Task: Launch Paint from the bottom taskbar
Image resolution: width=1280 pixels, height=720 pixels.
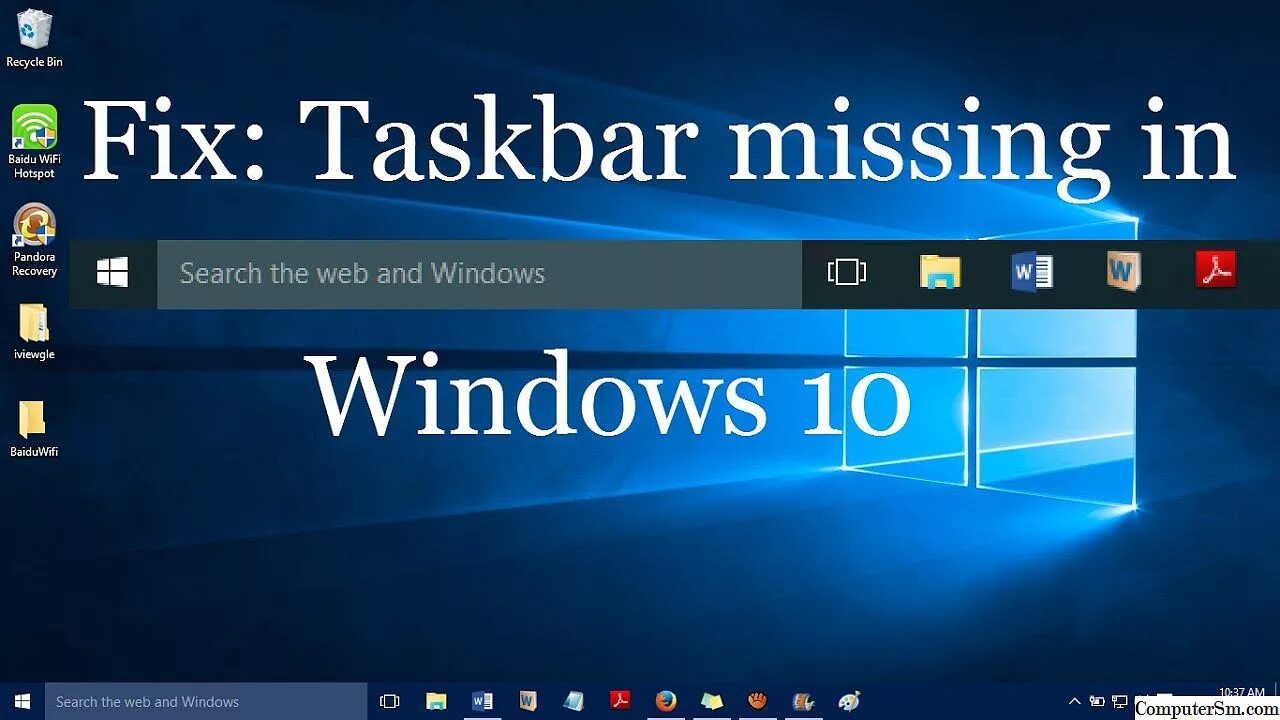Action: [x=850, y=702]
